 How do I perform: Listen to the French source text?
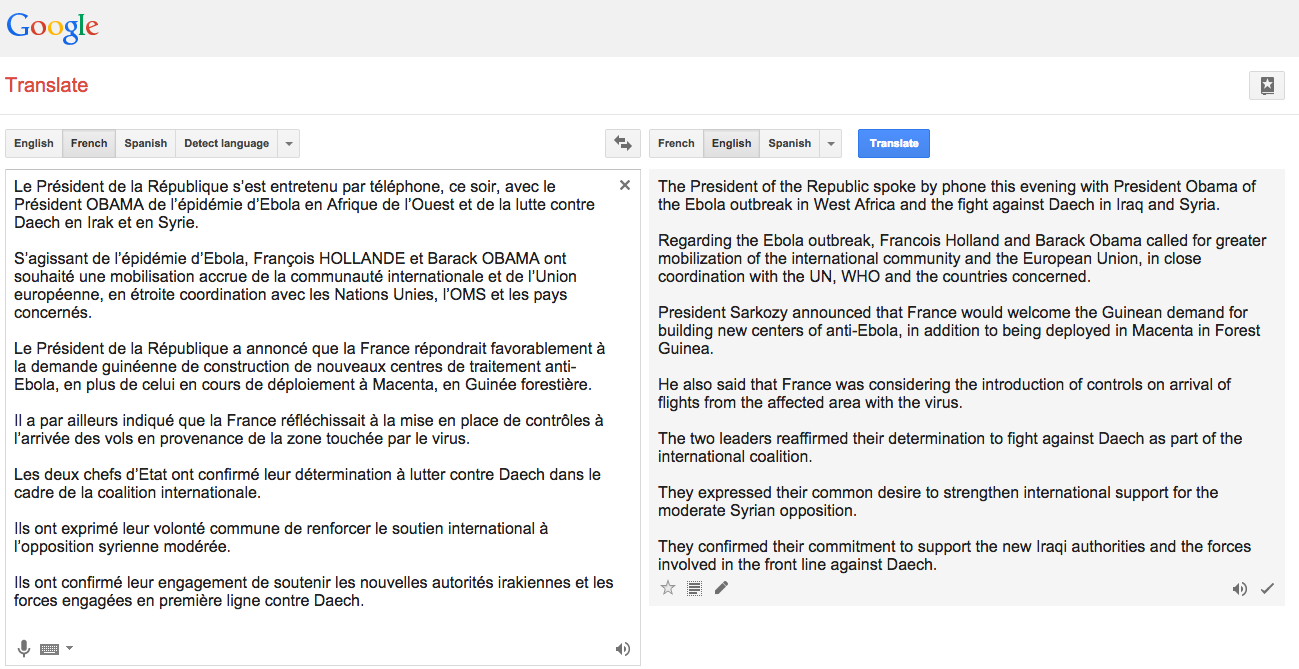[623, 649]
